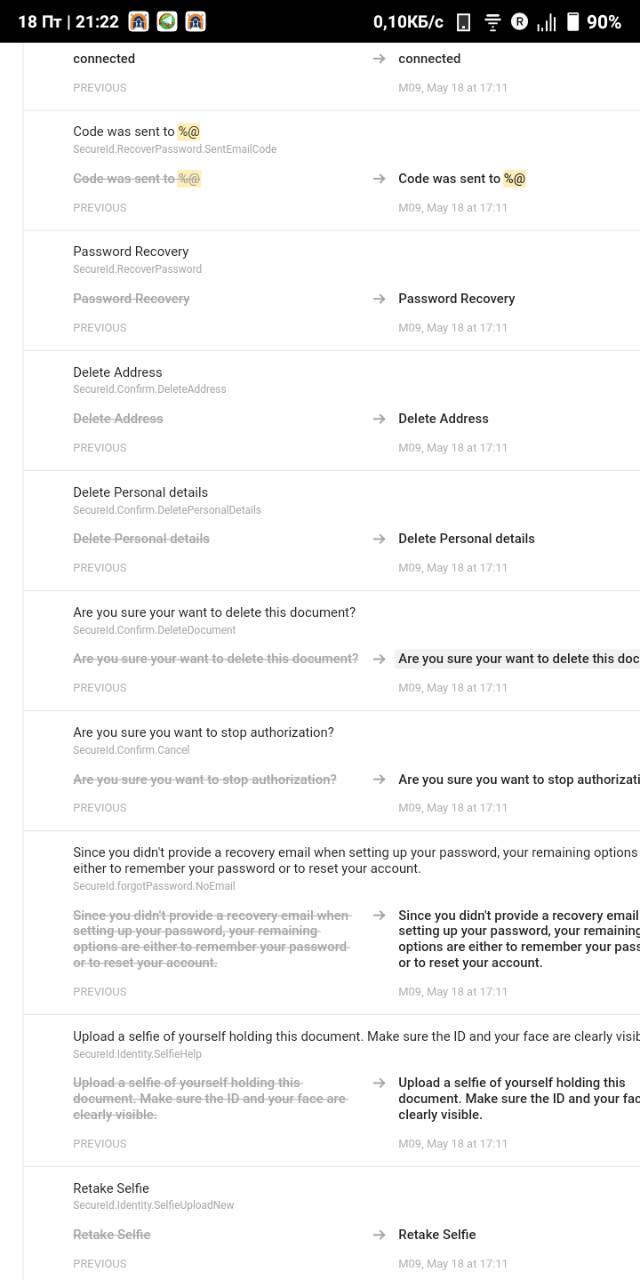Click the timestamp under the new Retake Selfie text
Image resolution: width=640 pixels, height=1280 pixels.
[453, 1264]
